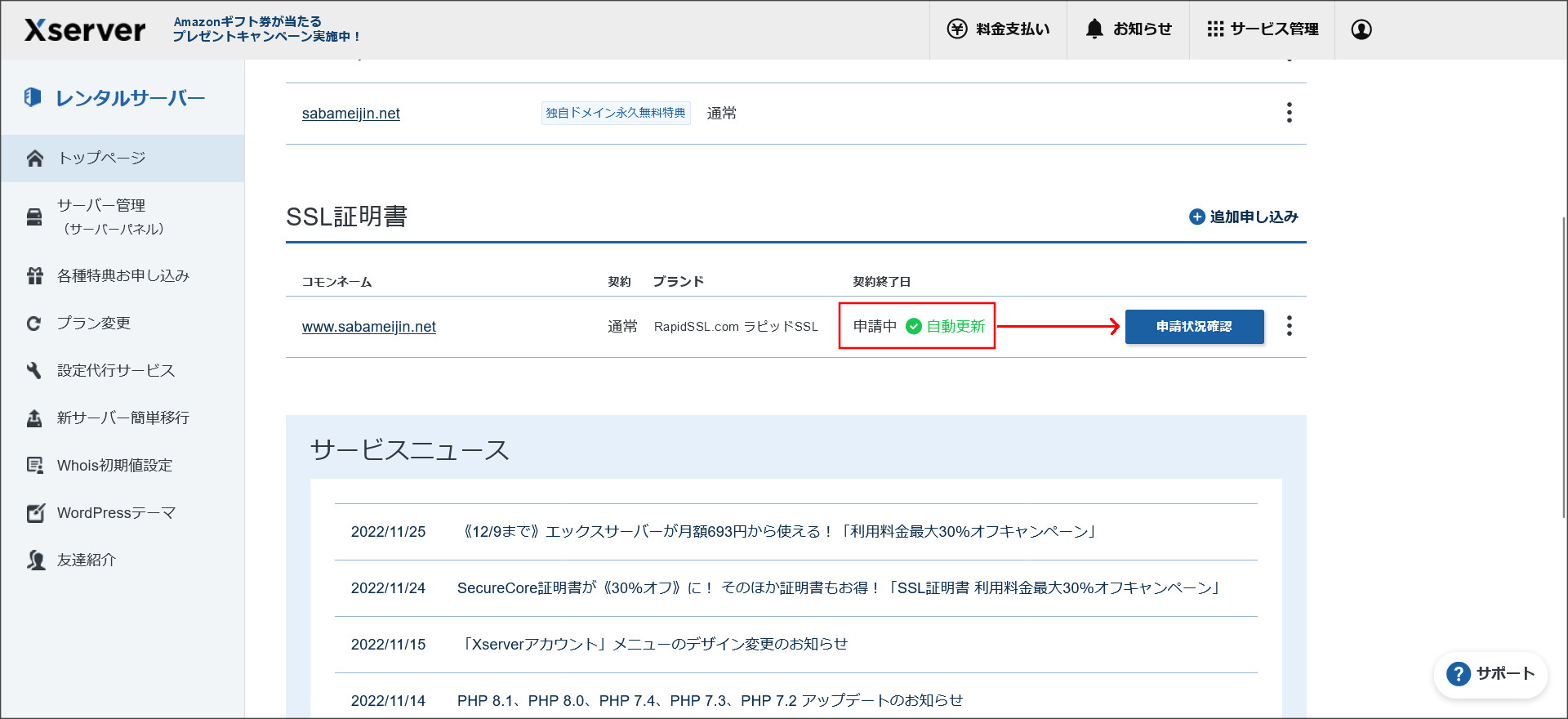
Task: Click the green check icon beside 自動更新
Action: [914, 326]
